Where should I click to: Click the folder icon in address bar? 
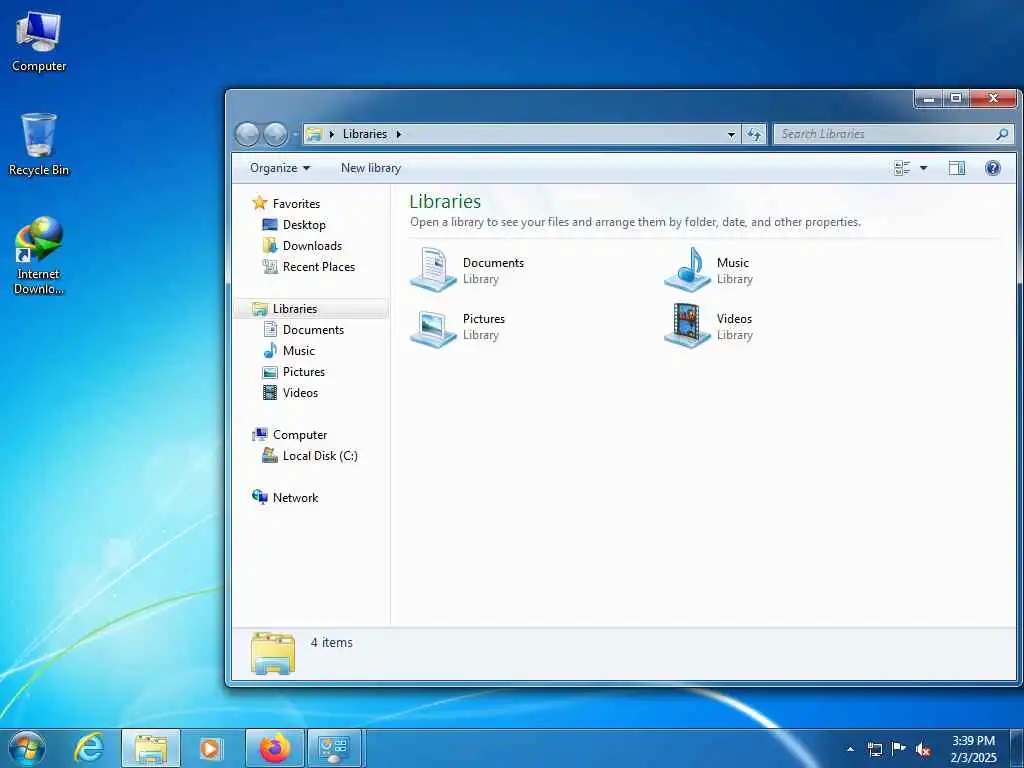[x=314, y=134]
